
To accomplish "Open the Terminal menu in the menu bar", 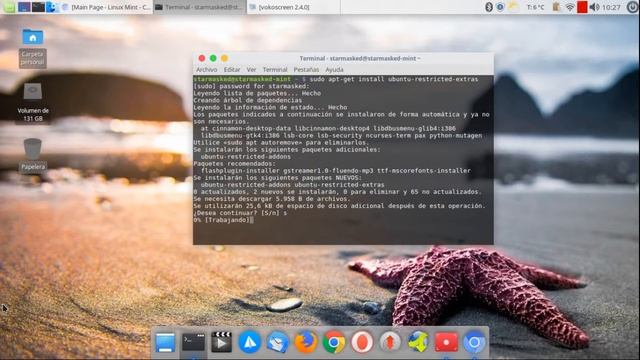I will tap(275, 70).
